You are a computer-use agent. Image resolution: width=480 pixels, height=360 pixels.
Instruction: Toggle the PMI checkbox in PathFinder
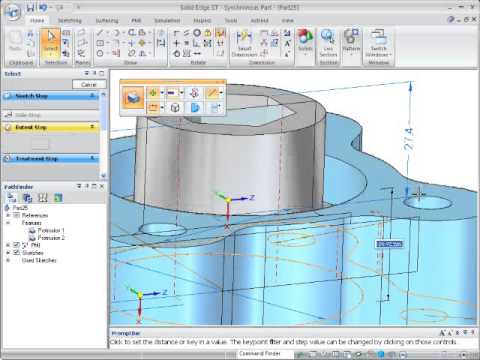[16, 245]
